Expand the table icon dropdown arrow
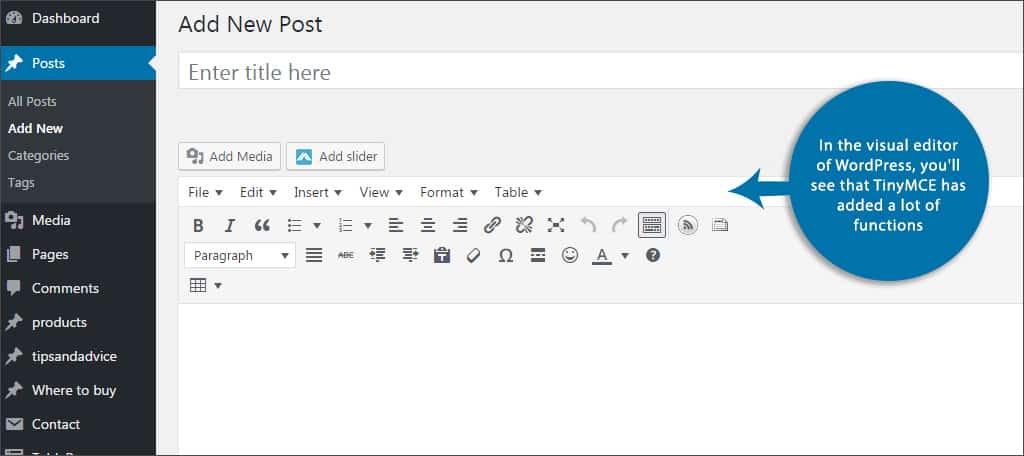The image size is (1024, 456). point(218,286)
